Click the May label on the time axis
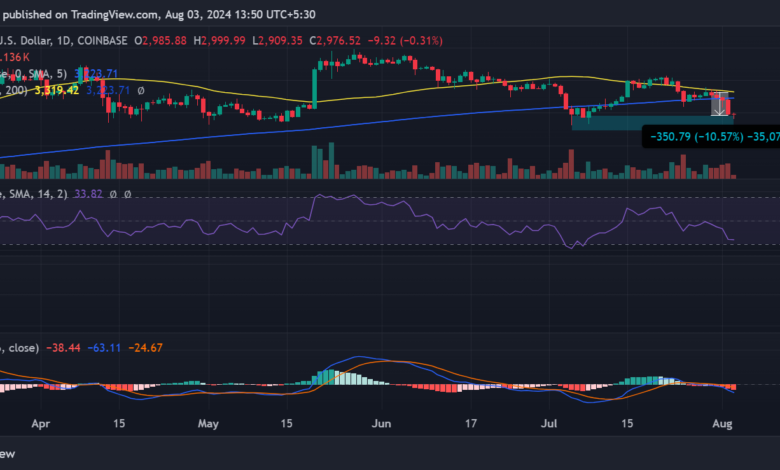Image resolution: width=780 pixels, height=470 pixels. (208, 423)
